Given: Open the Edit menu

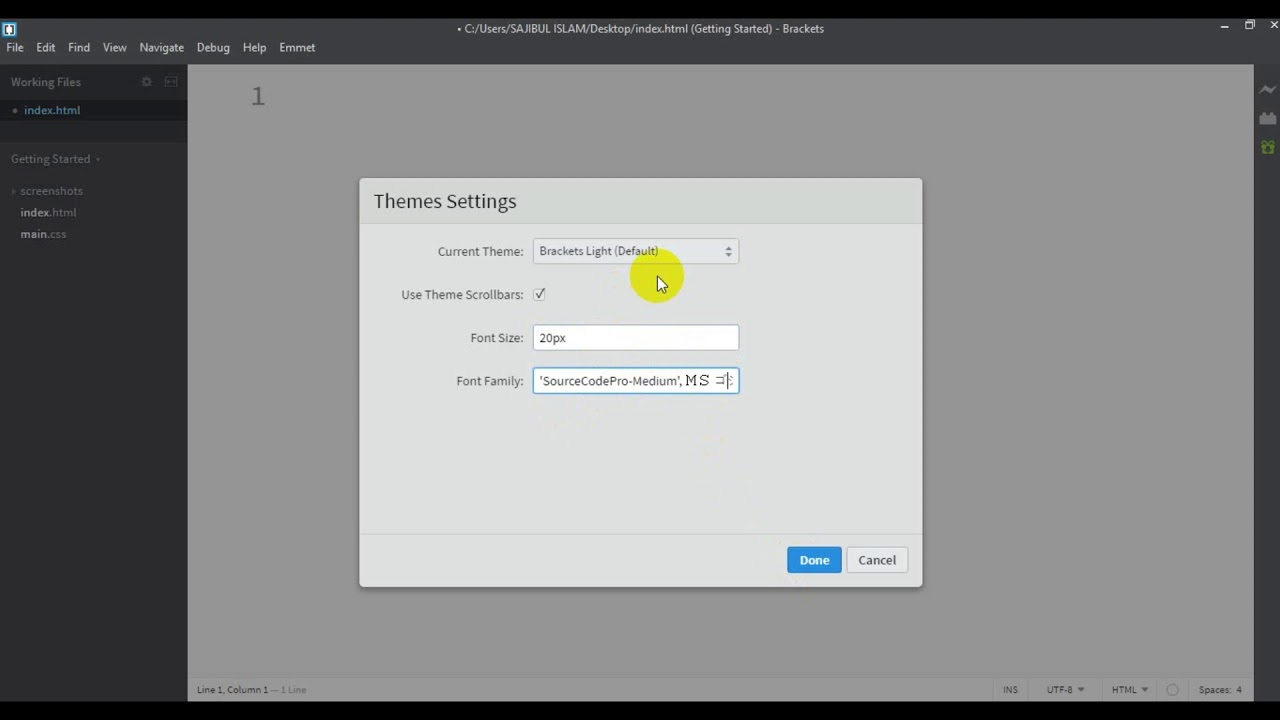Looking at the screenshot, I should (x=46, y=47).
